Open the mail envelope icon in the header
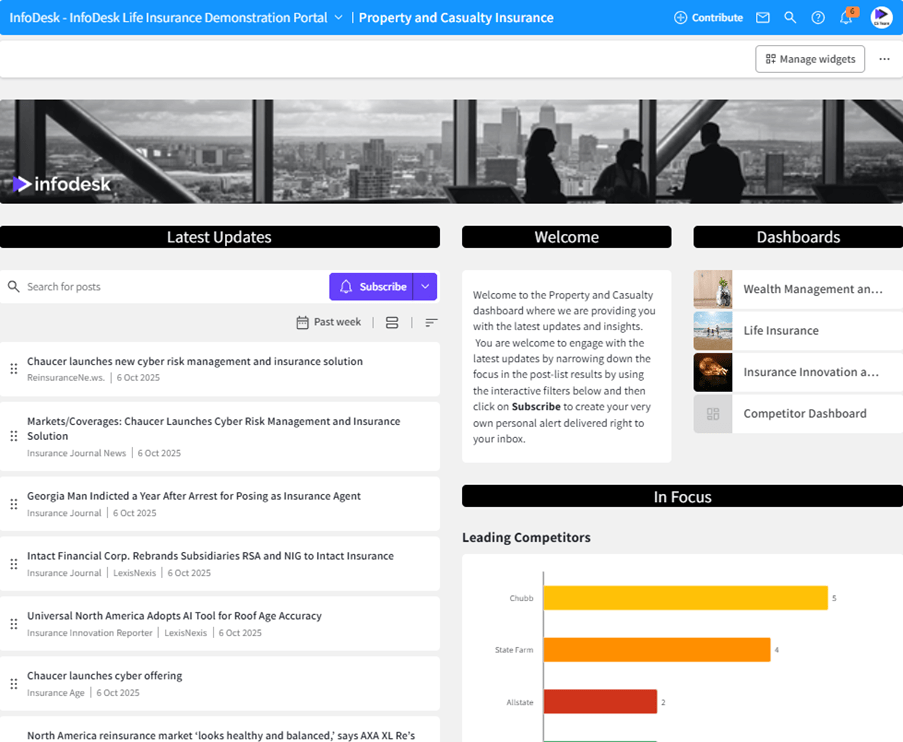 (x=762, y=17)
